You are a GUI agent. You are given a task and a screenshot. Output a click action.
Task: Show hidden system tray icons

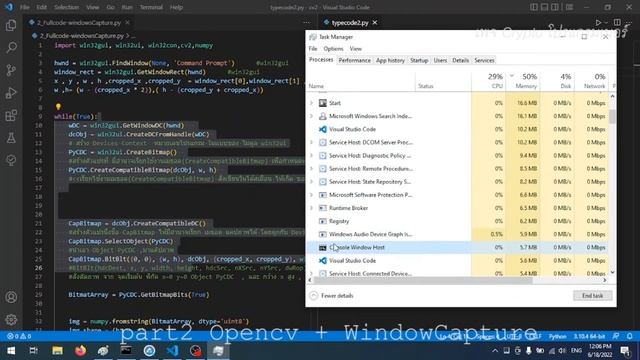click(495, 351)
